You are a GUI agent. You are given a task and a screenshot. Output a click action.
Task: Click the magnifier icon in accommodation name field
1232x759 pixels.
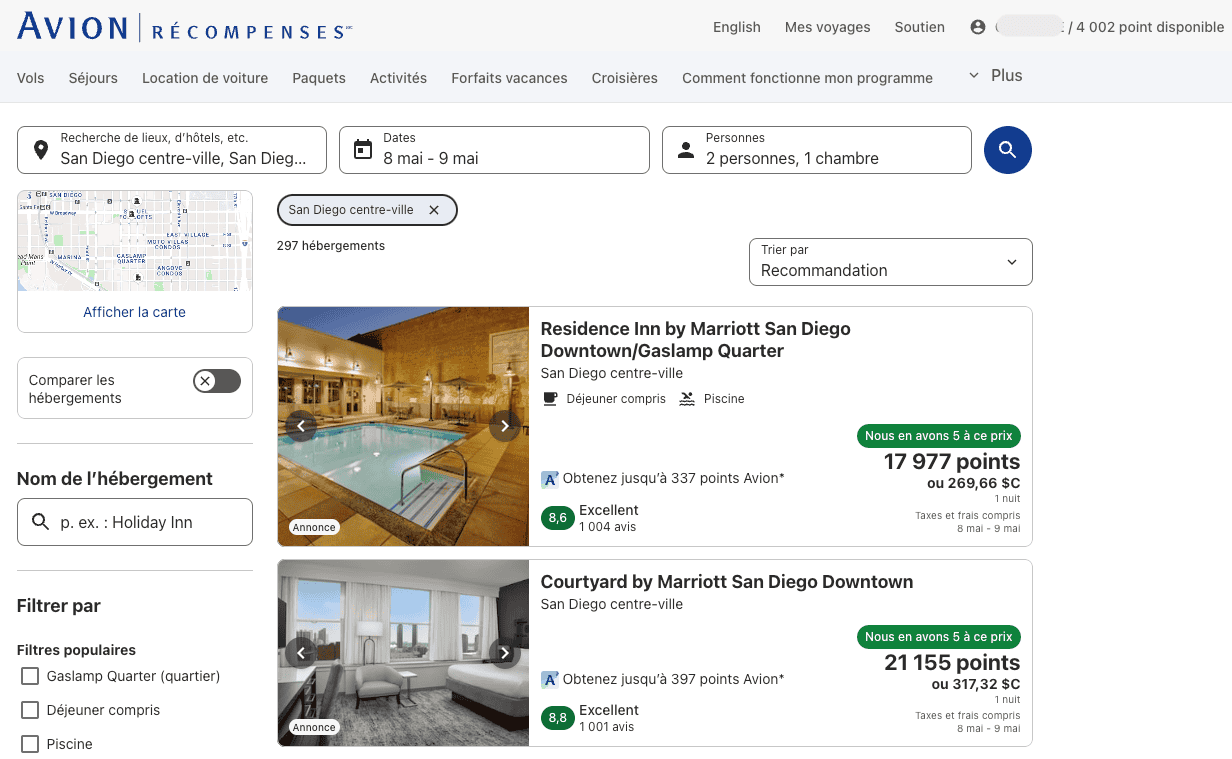pyautogui.click(x=41, y=522)
